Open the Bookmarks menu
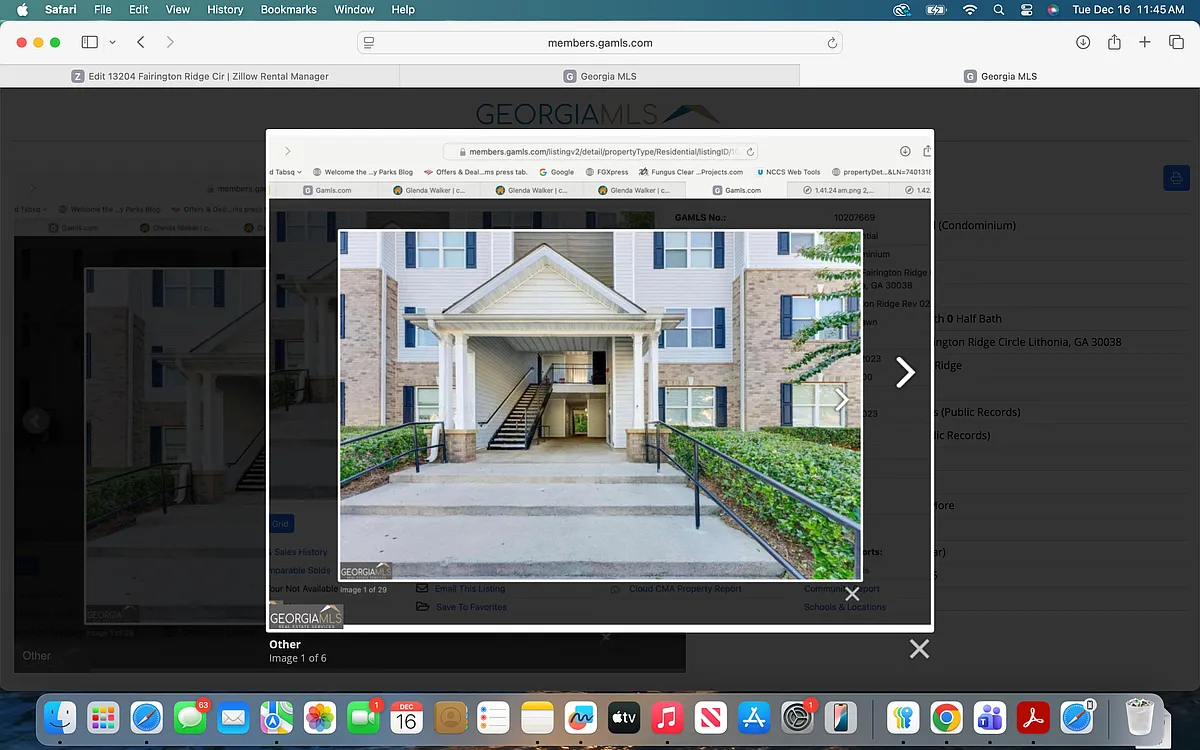Viewport: 1200px width, 750px height. point(288,9)
